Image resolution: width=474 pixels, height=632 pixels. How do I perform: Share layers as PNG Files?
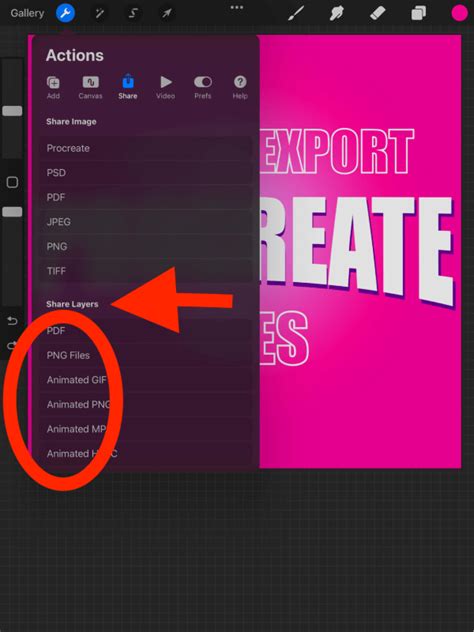pyautogui.click(x=146, y=356)
